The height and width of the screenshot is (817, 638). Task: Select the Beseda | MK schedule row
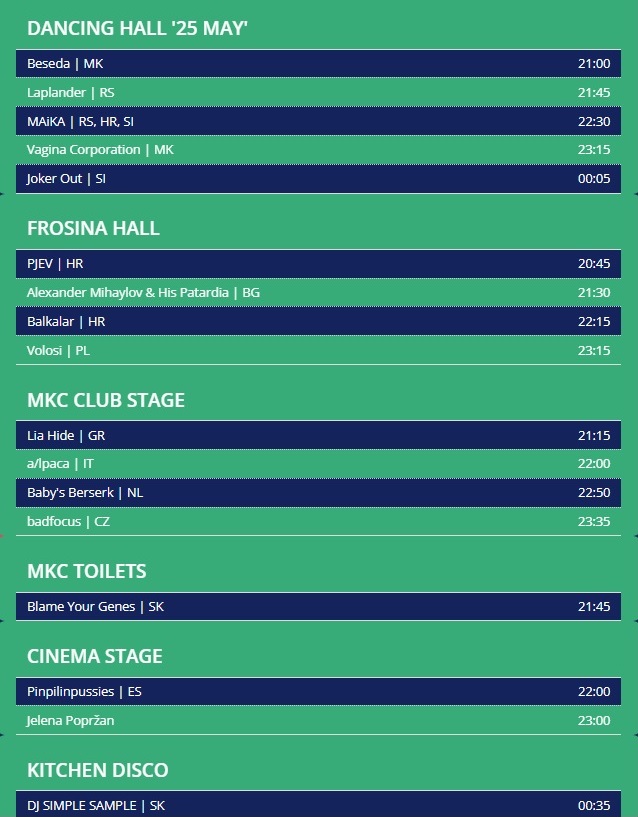318,64
